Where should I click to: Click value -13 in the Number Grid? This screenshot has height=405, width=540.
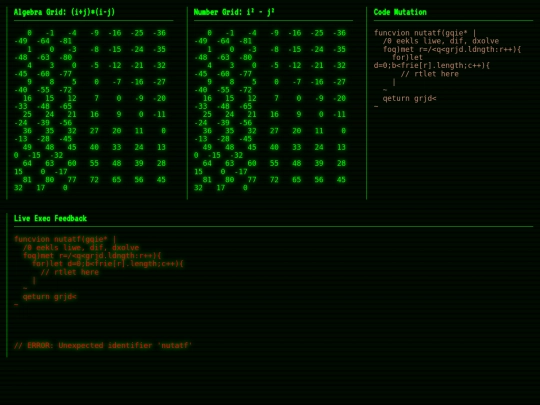coord(201,139)
